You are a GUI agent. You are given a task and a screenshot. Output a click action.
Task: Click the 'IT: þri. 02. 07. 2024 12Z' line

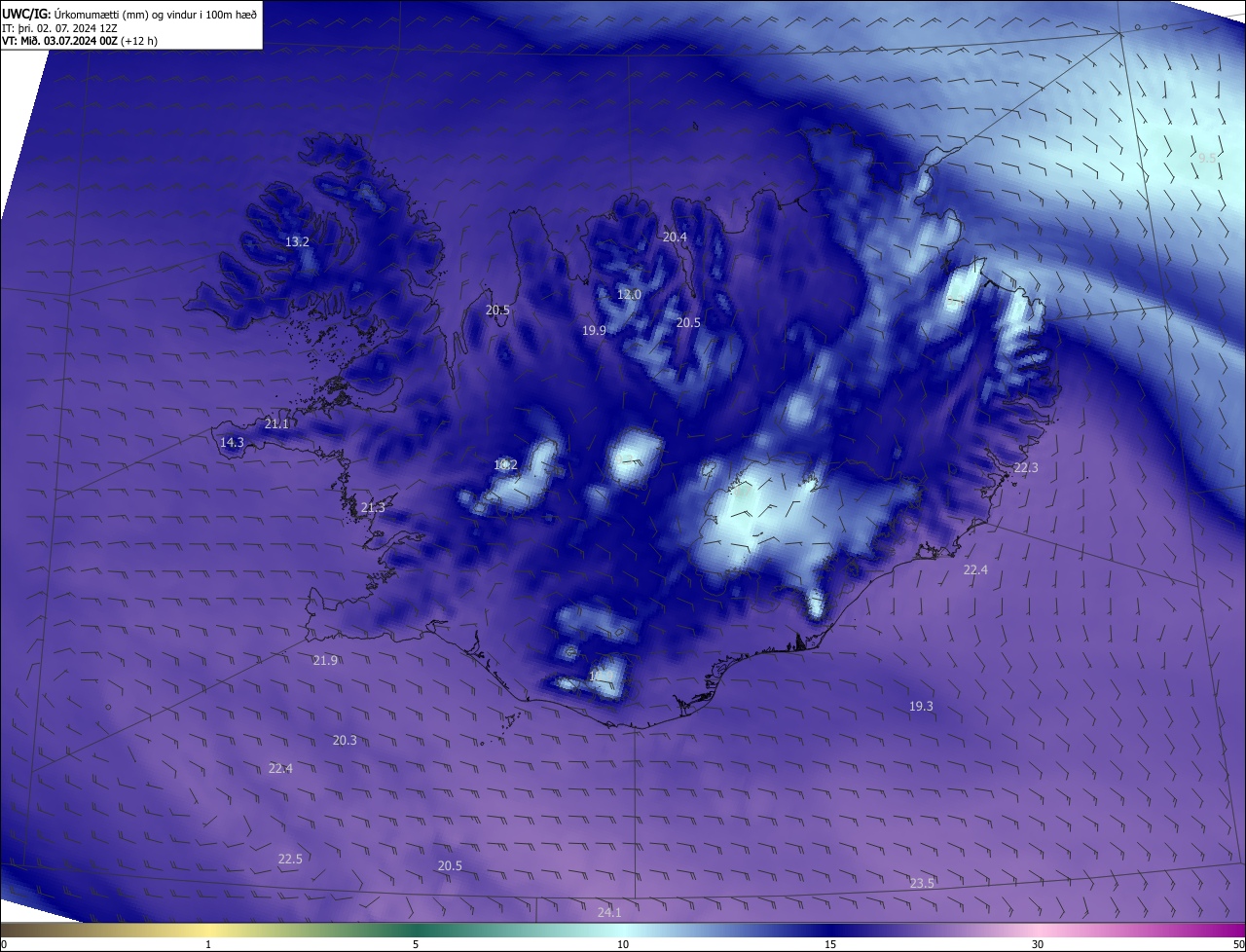click(x=59, y=27)
